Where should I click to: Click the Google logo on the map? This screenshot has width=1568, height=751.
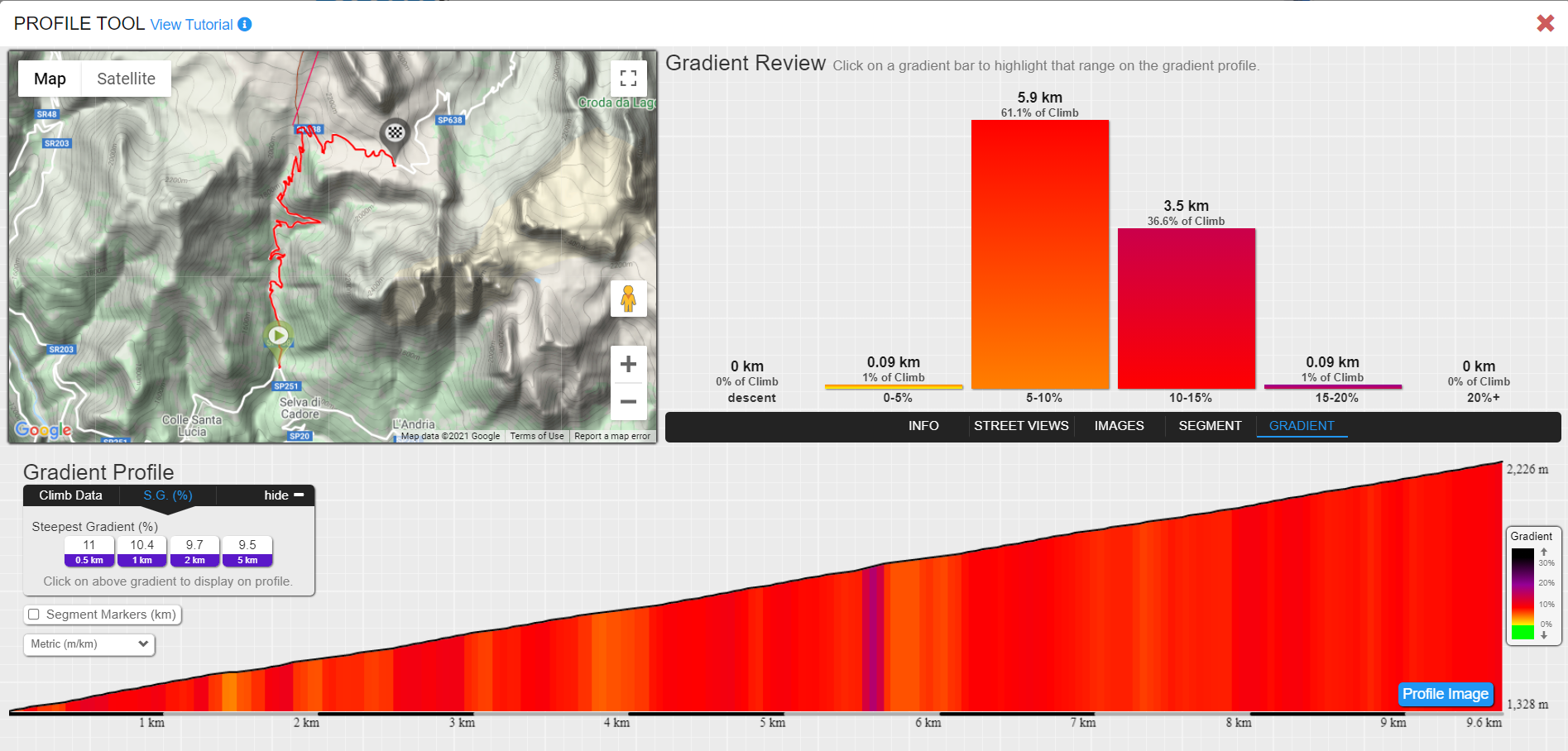pyautogui.click(x=43, y=430)
